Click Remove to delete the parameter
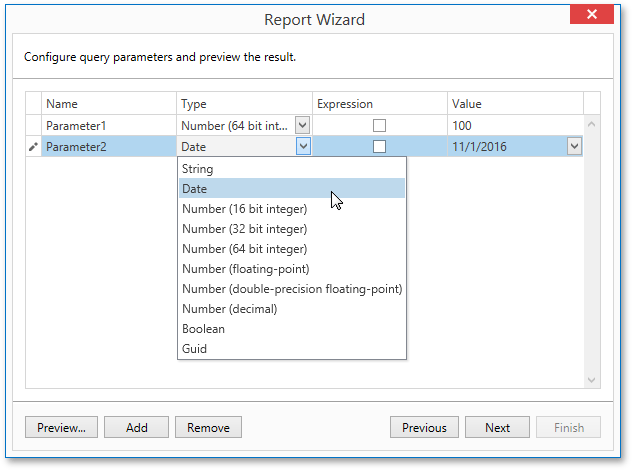 208,427
